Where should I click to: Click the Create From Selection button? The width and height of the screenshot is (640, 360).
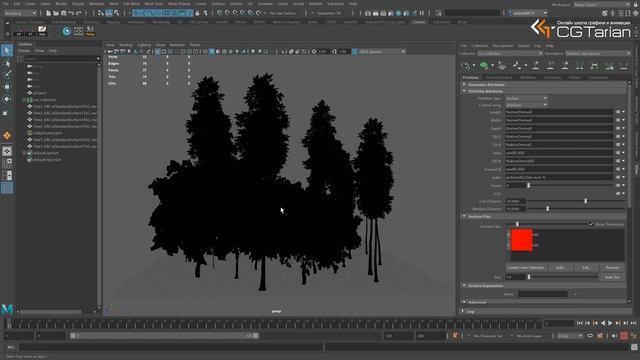[526, 268]
